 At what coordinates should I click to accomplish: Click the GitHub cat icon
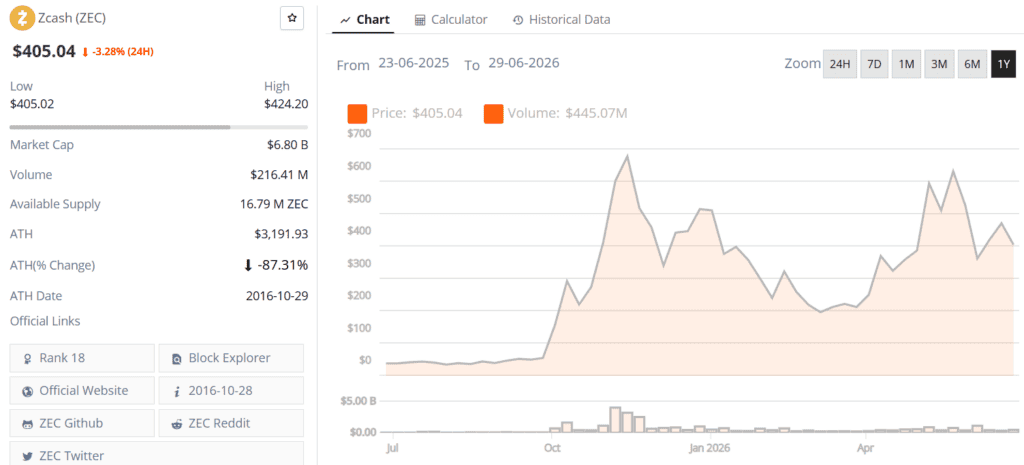click(x=27, y=424)
